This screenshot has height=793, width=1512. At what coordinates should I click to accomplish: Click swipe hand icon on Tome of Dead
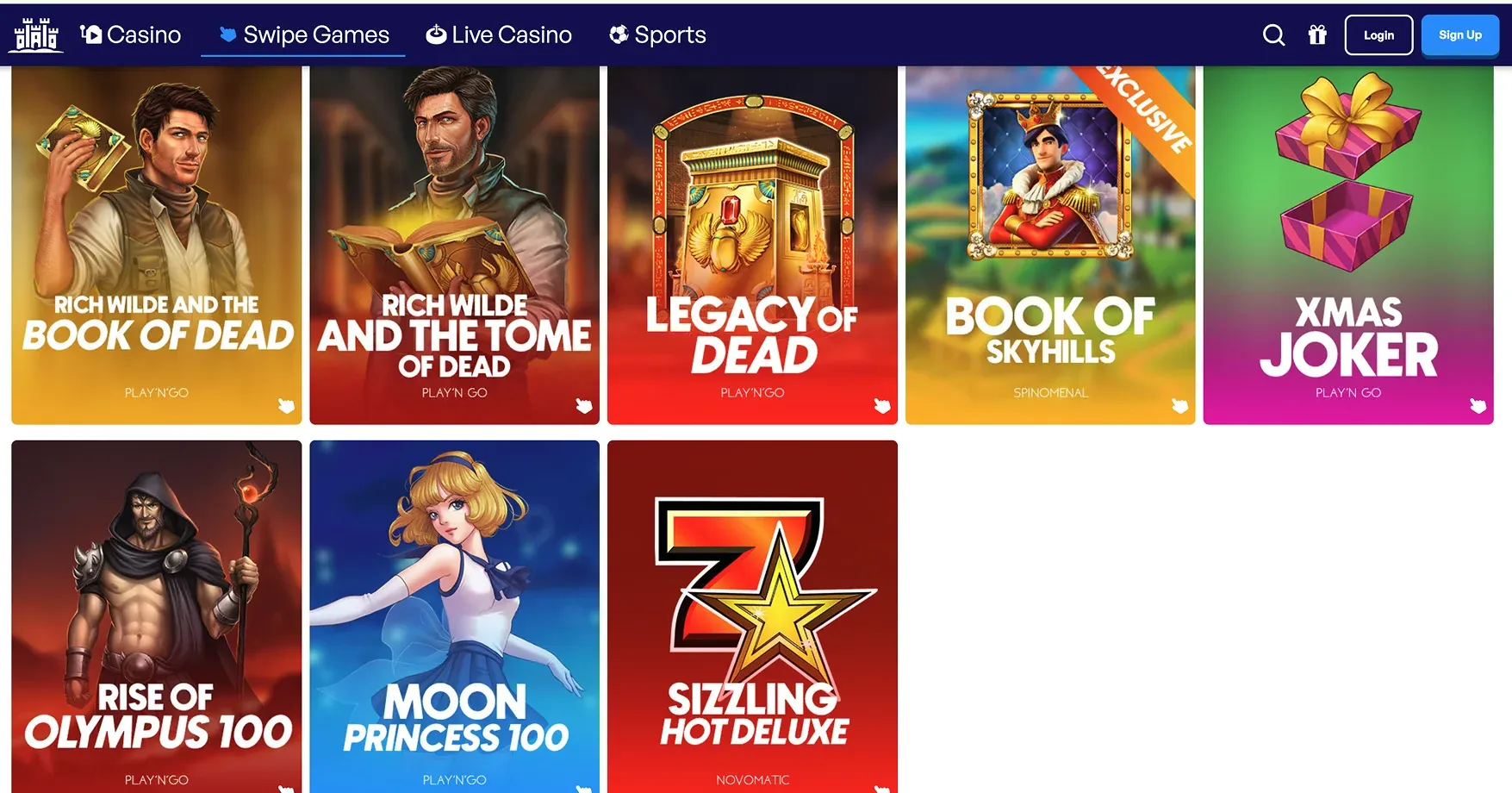point(584,405)
